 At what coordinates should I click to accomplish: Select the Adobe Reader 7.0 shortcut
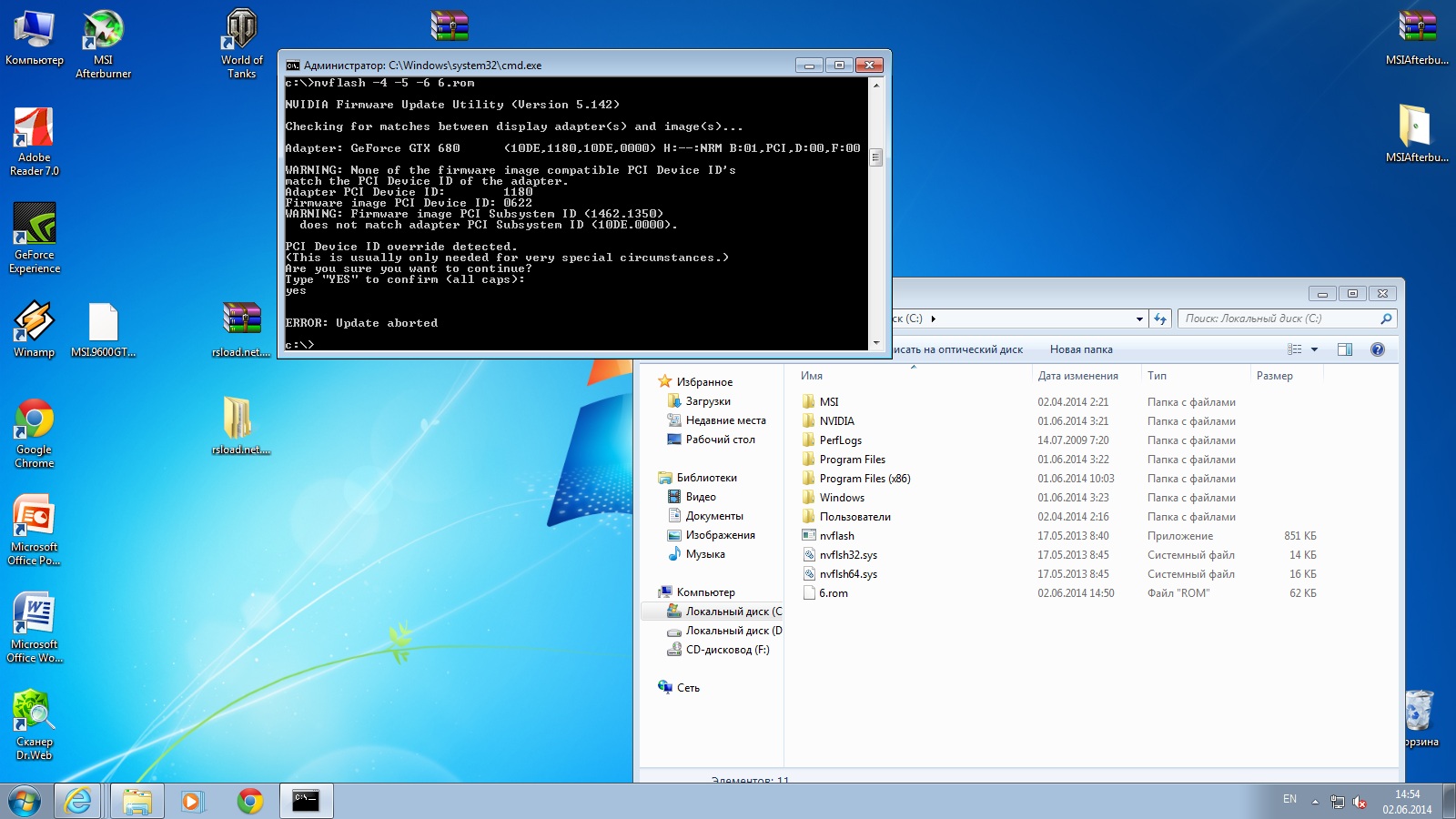pos(35,142)
